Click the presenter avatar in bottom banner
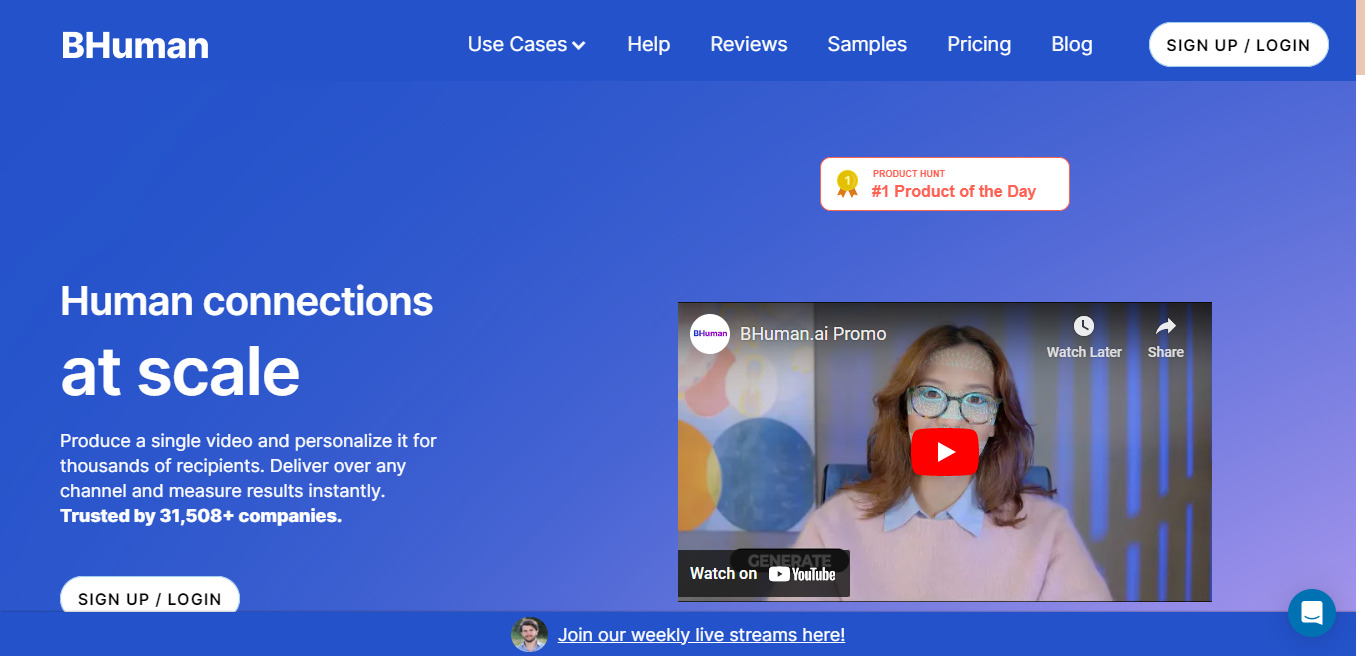The width and height of the screenshot is (1365, 656). [x=529, y=634]
